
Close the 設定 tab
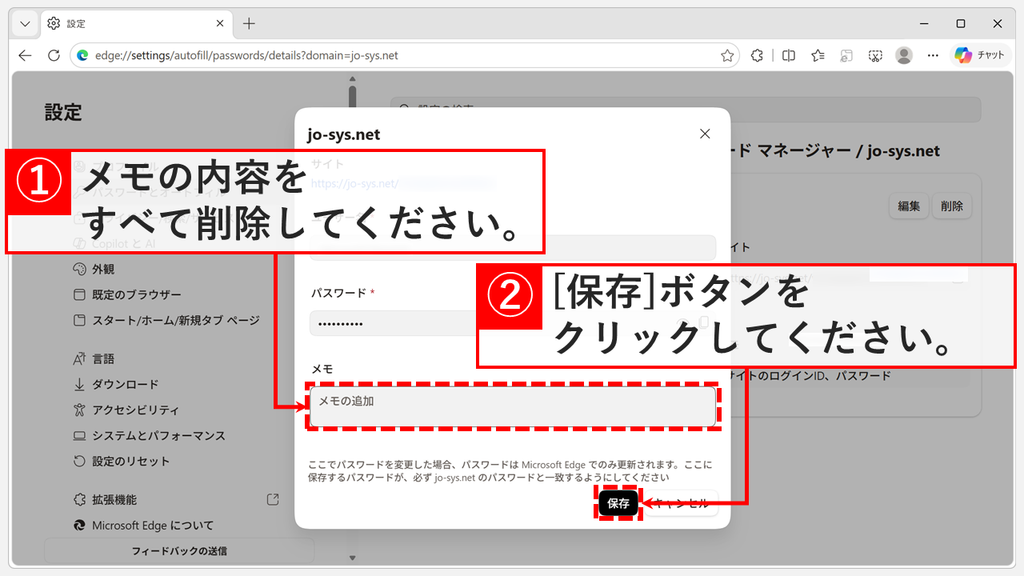[219, 24]
